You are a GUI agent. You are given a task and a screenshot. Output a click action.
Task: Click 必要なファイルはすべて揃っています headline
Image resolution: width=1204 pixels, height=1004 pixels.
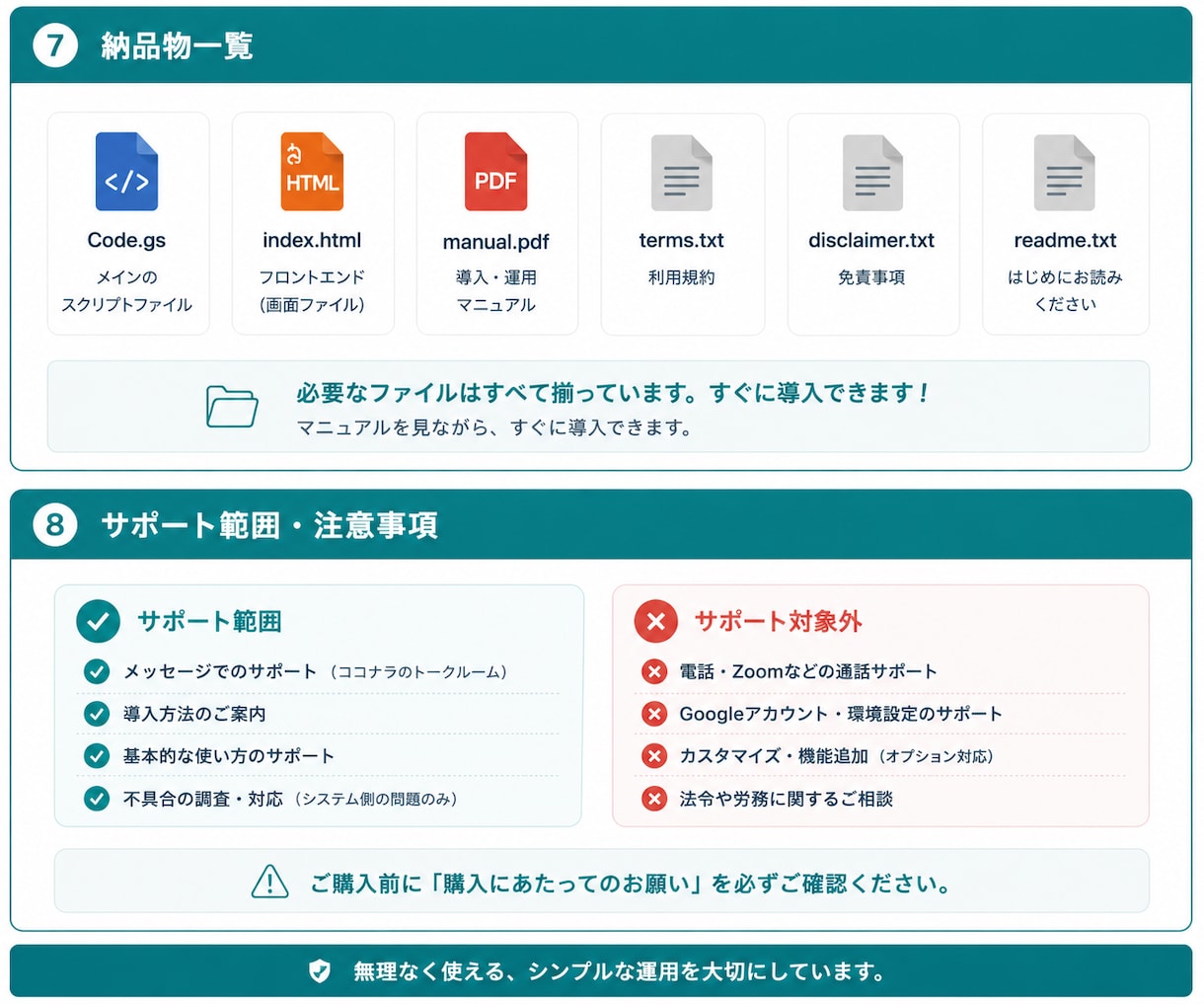pyautogui.click(x=612, y=393)
